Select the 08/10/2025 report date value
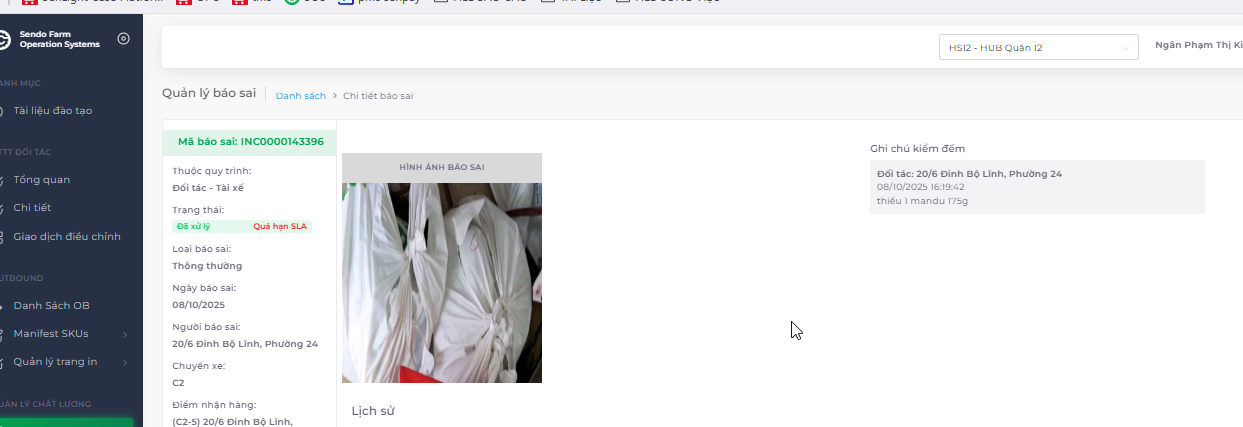 point(198,305)
